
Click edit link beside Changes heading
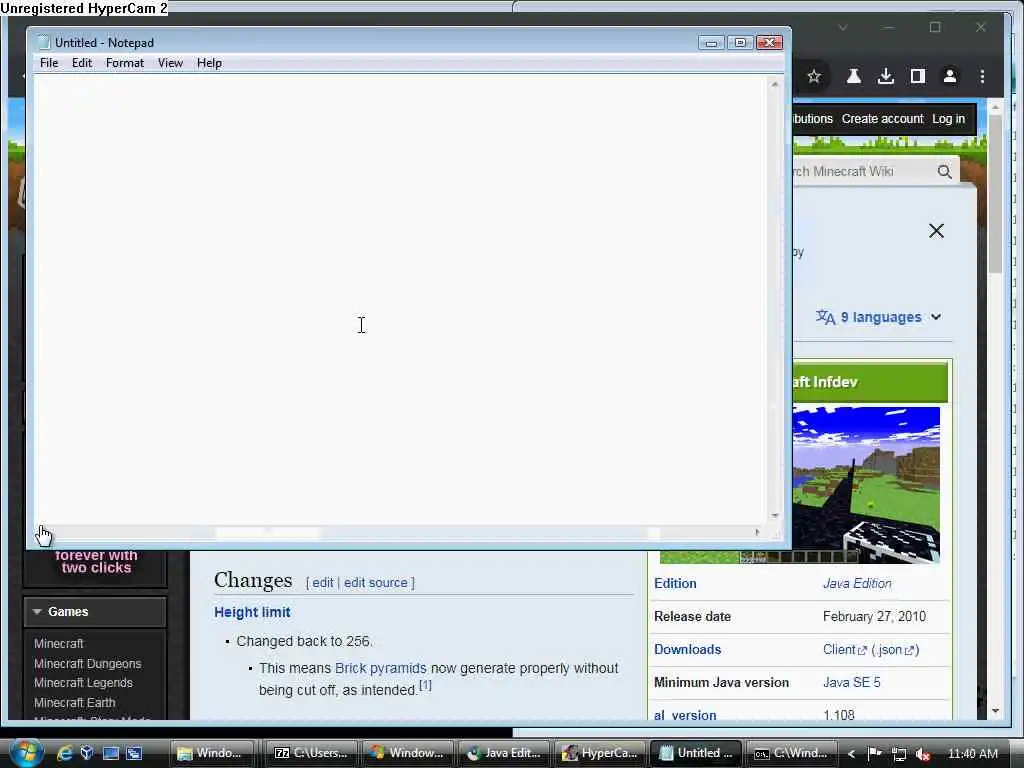pos(323,583)
